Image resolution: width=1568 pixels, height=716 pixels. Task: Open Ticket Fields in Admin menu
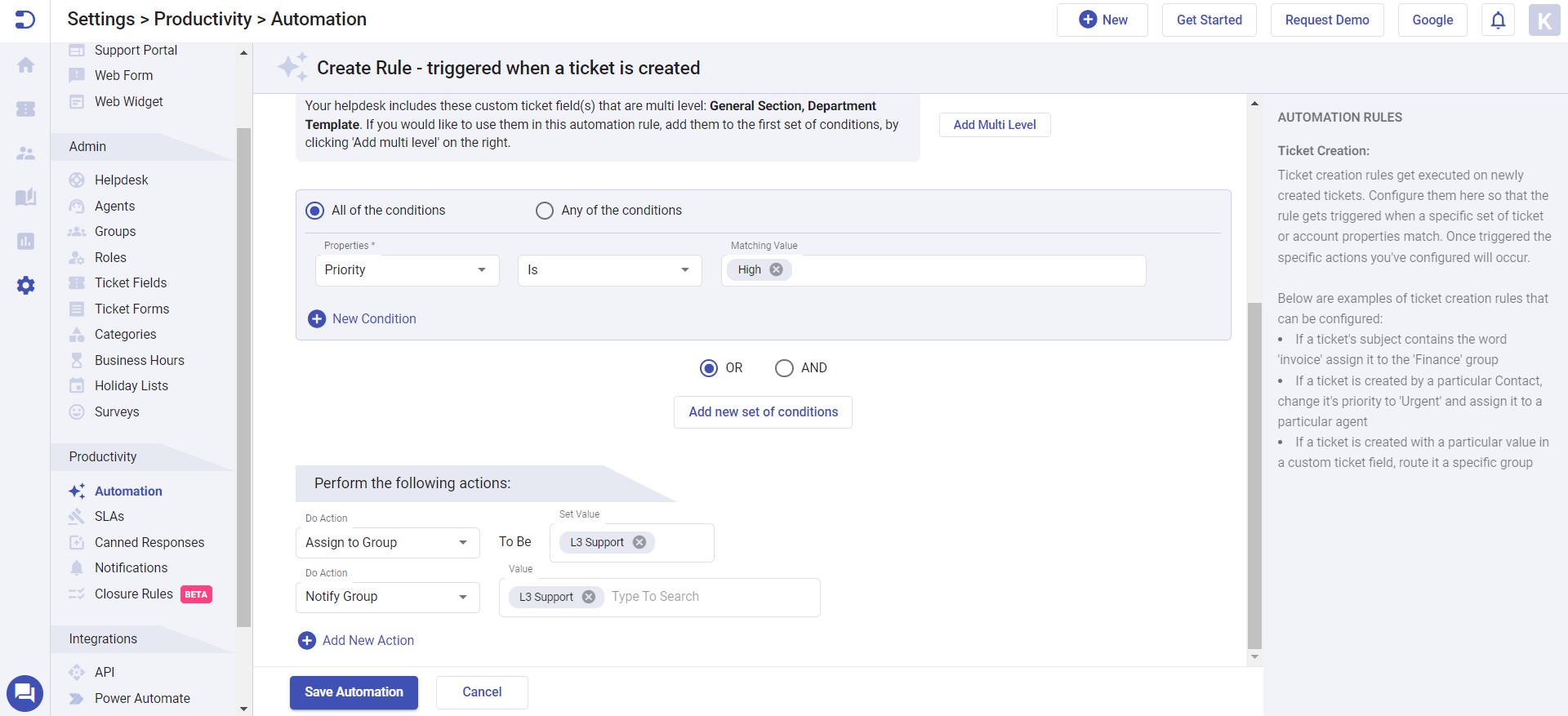point(130,283)
